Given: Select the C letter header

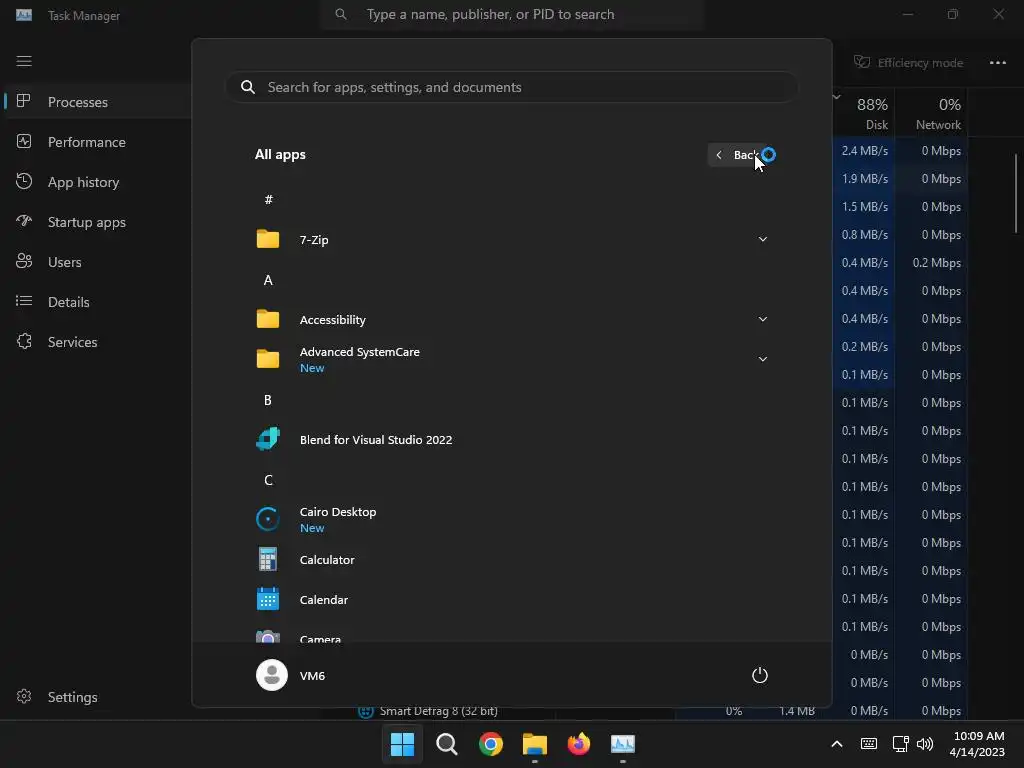Looking at the screenshot, I should [268, 480].
